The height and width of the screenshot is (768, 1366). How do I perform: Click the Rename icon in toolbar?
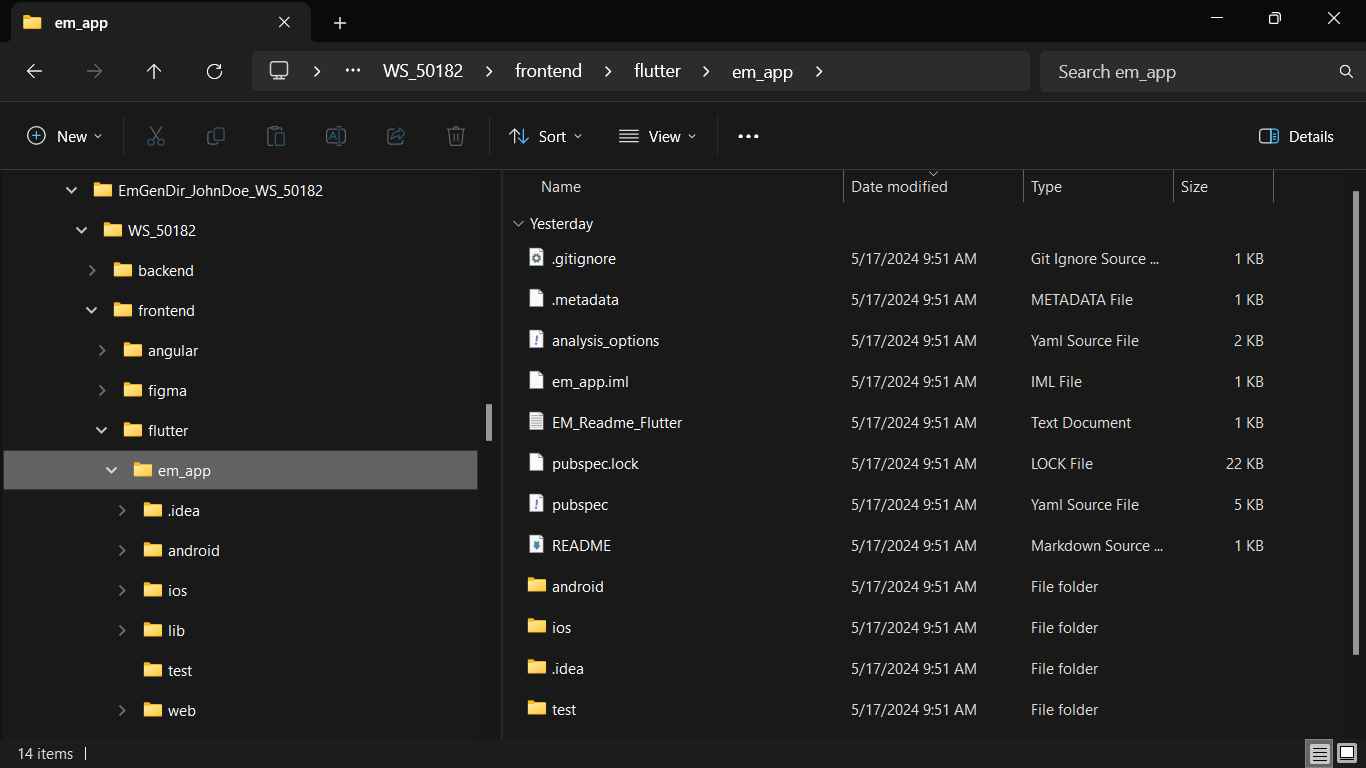tap(336, 136)
